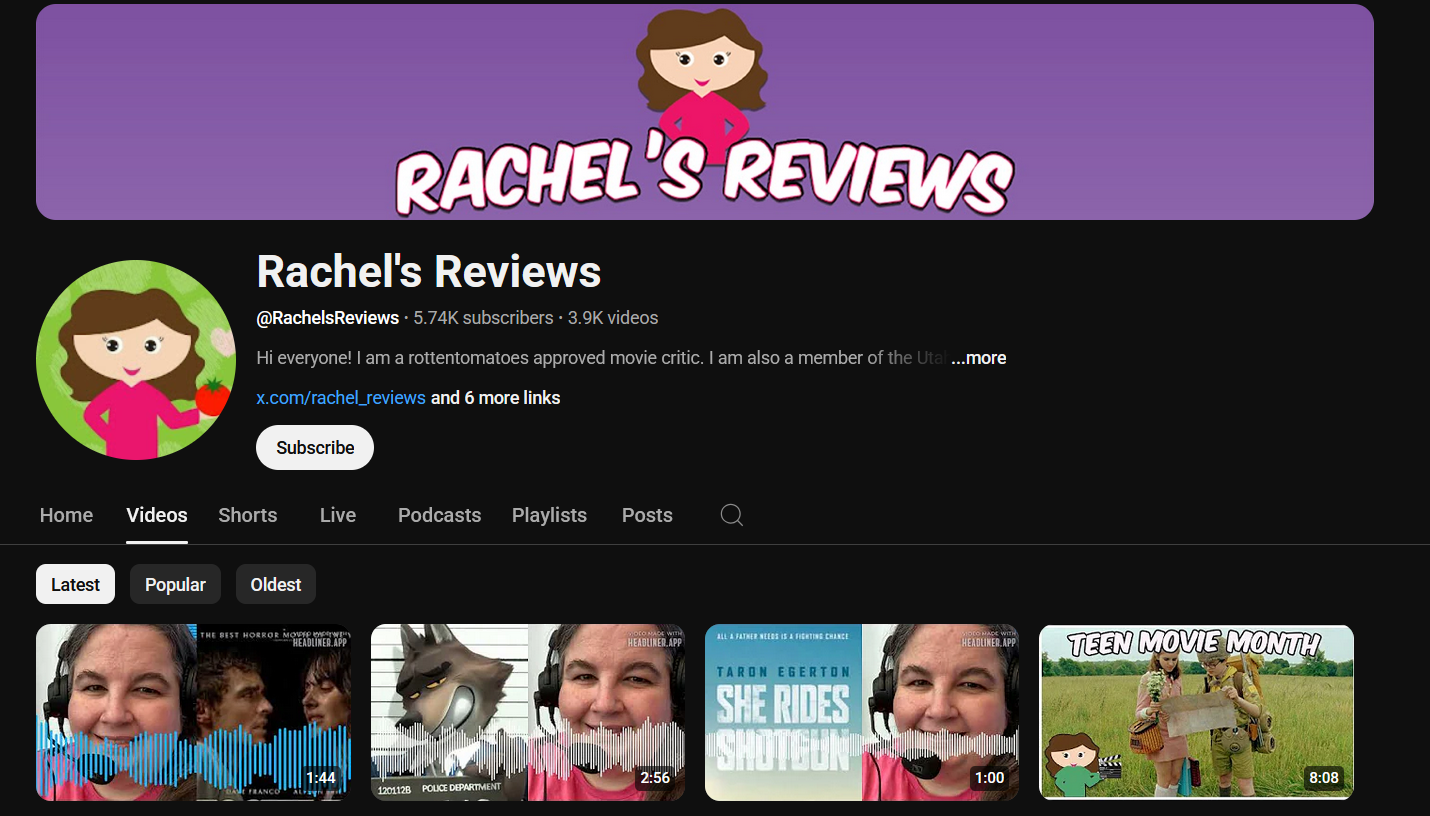Open the Home tab
The width and height of the screenshot is (1430, 816).
66,515
